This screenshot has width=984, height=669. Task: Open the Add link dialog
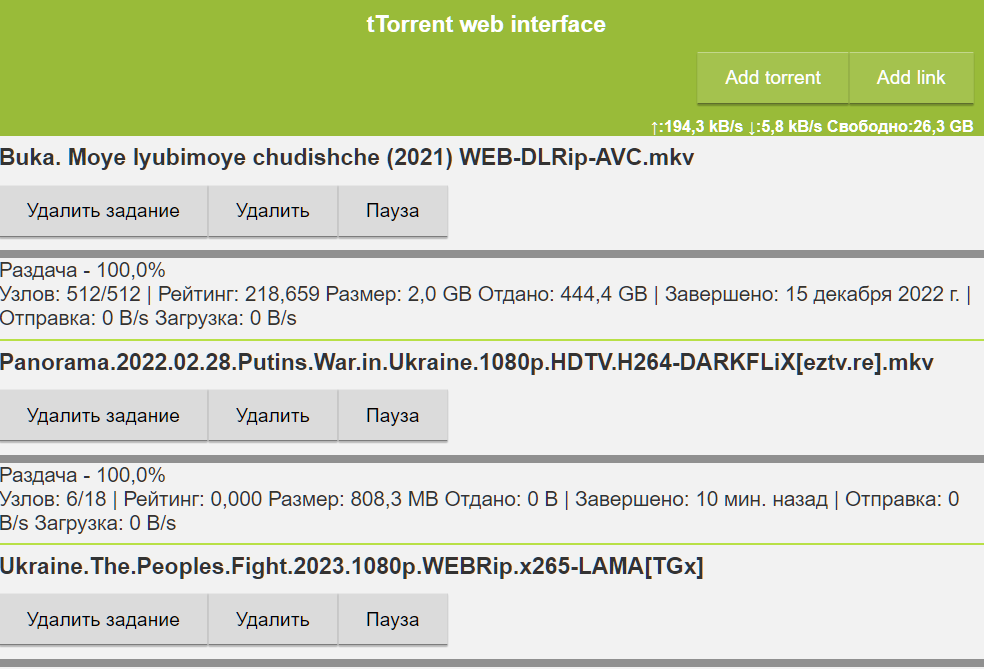click(911, 78)
